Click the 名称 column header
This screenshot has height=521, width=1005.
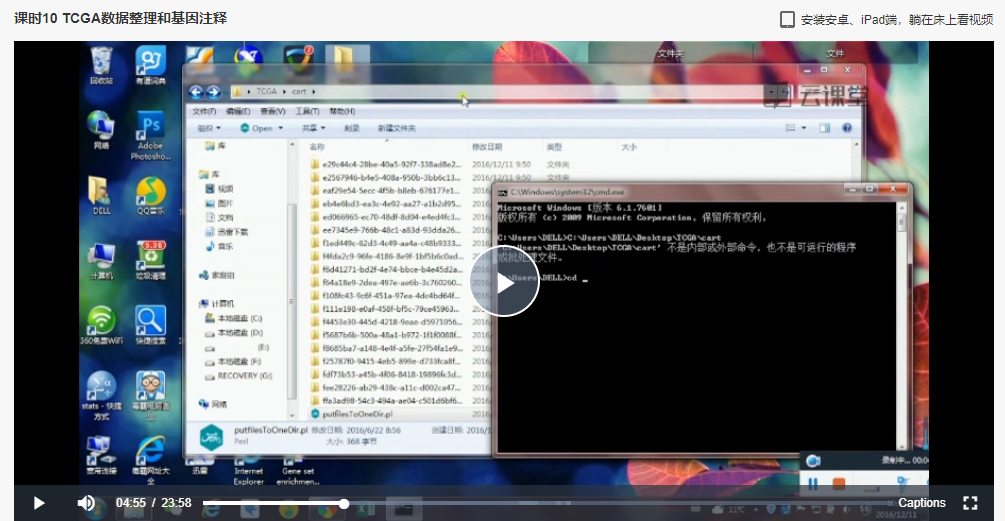point(317,147)
